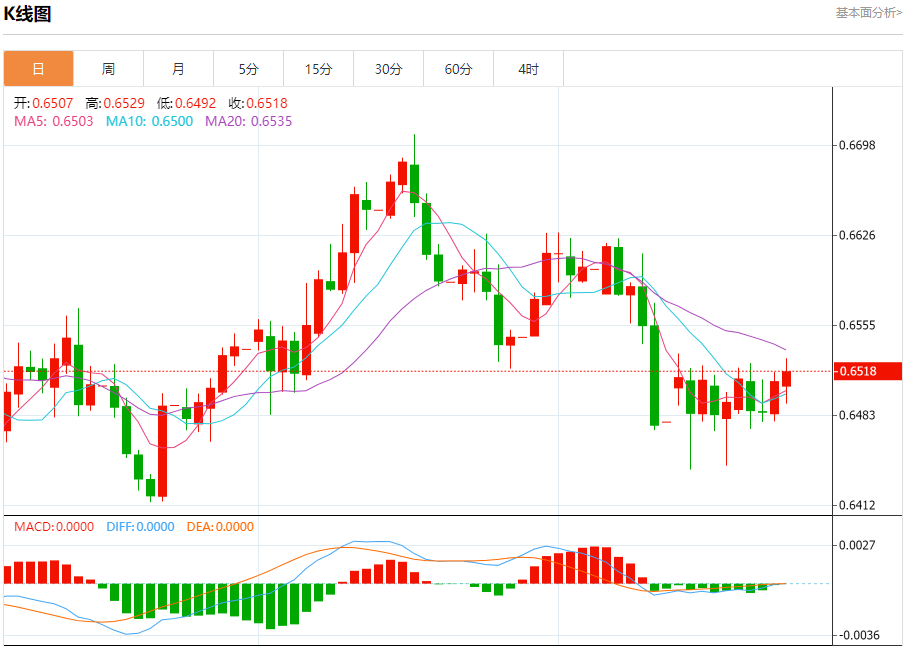The image size is (910, 646).
Task: Click the red 0.6518 current price tag
Action: pos(868,371)
